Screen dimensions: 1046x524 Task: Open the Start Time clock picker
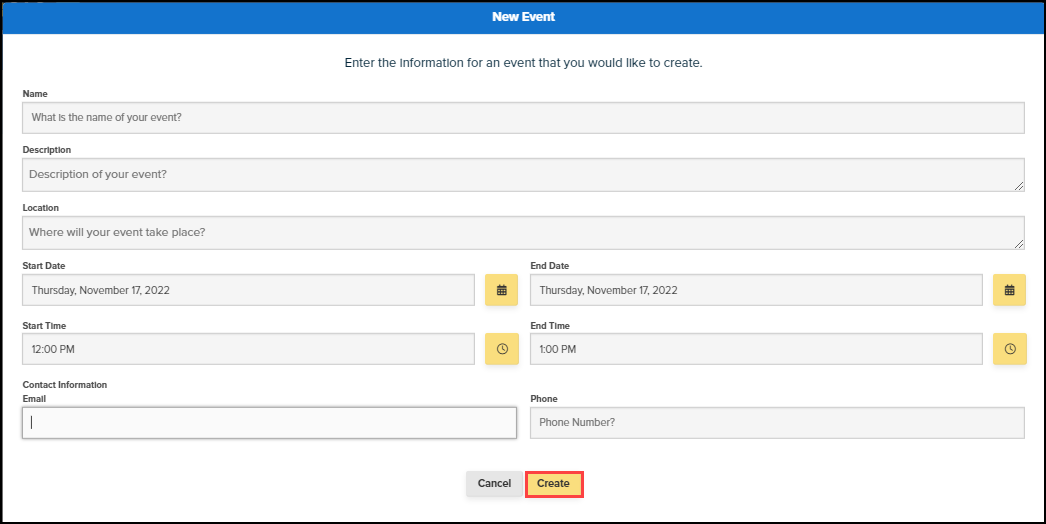point(502,349)
